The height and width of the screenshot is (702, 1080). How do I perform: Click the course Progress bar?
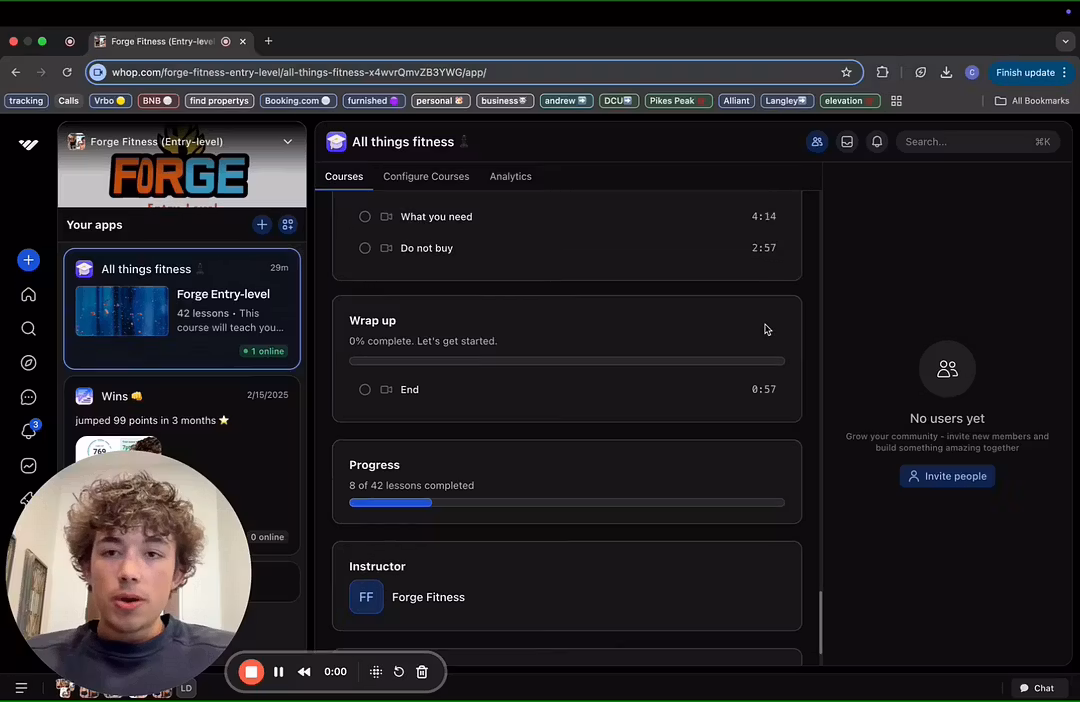566,503
